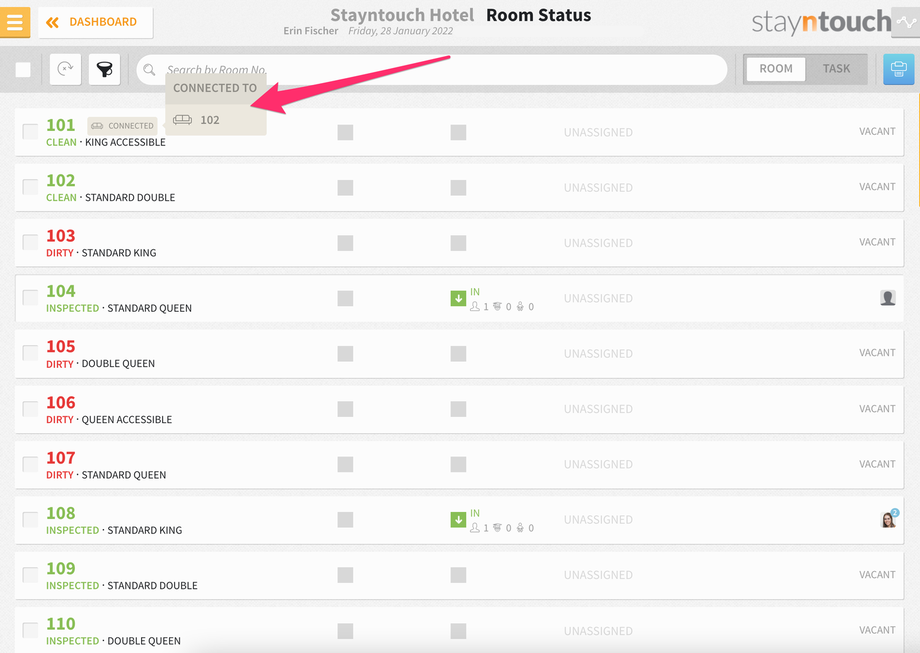
Task: Click the date Friday, 28 January 2022
Action: 401,31
